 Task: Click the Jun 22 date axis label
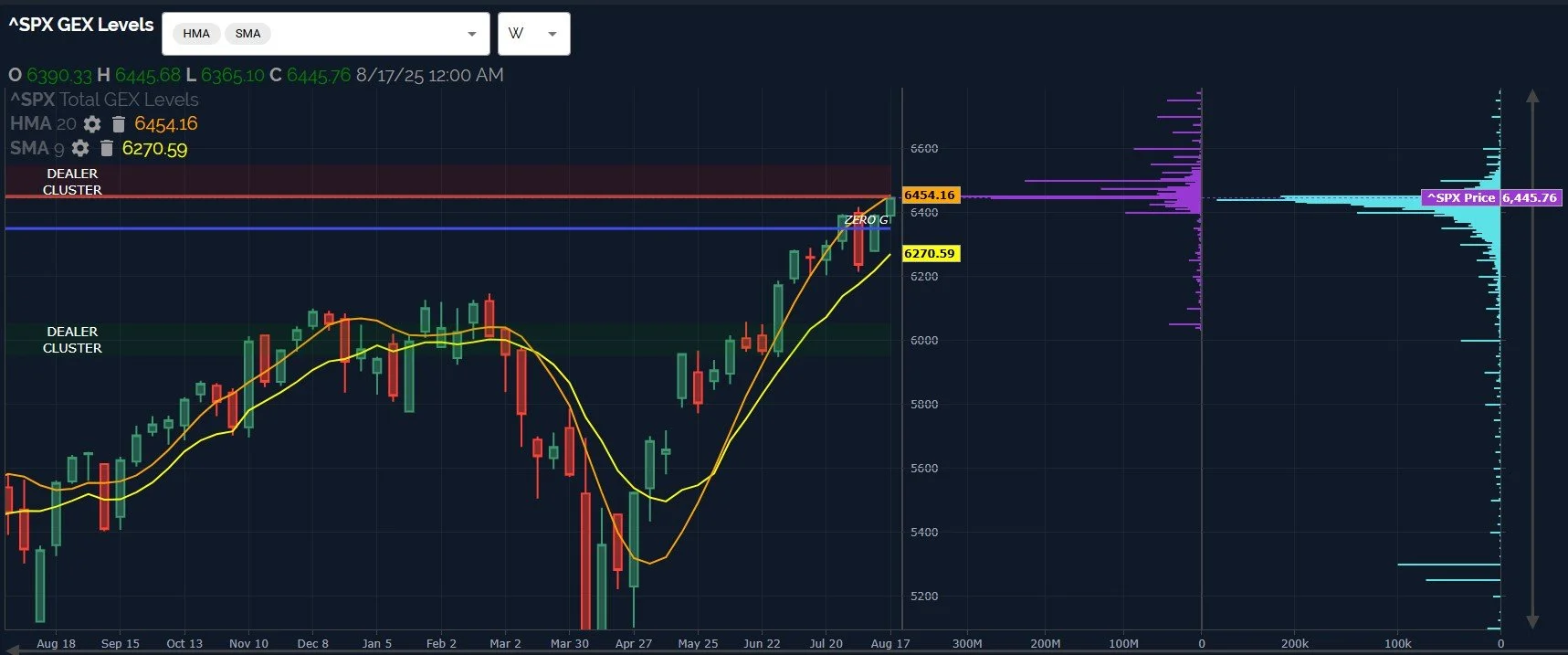click(762, 643)
